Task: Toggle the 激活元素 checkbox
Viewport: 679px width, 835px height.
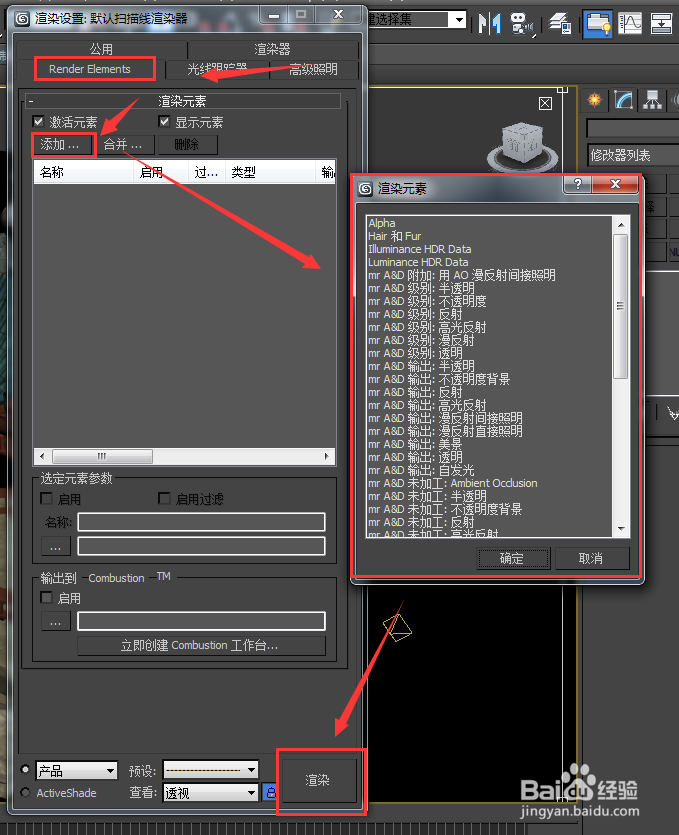Action: coord(38,121)
